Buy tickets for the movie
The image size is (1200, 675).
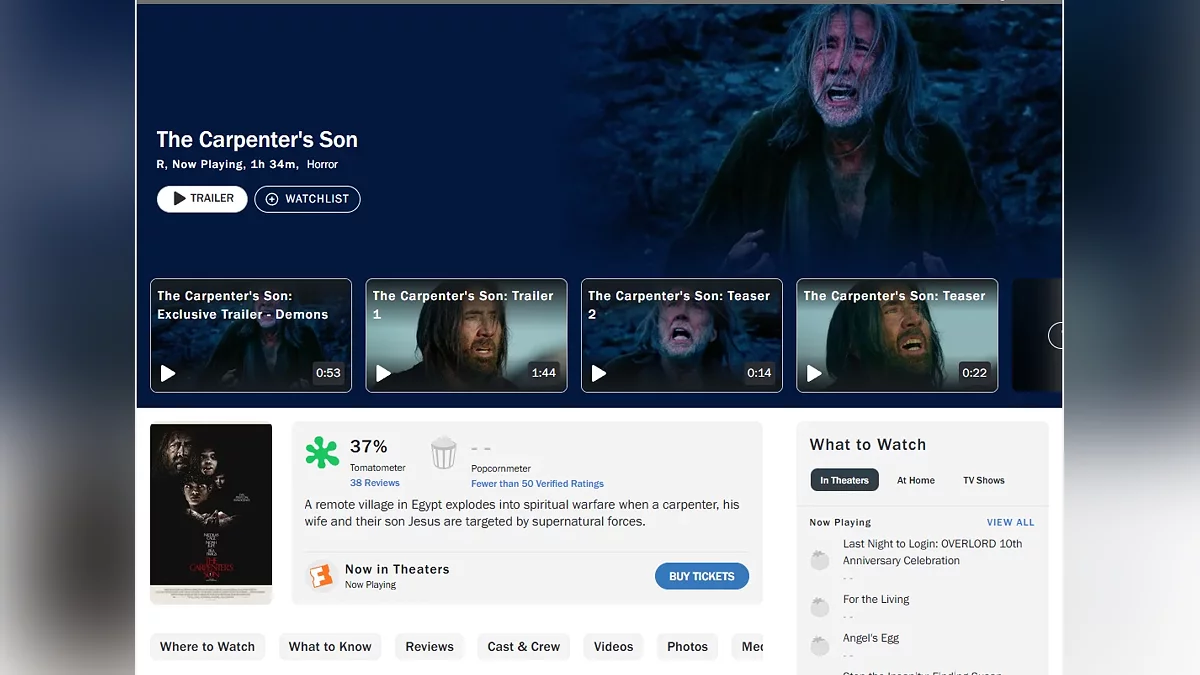702,576
